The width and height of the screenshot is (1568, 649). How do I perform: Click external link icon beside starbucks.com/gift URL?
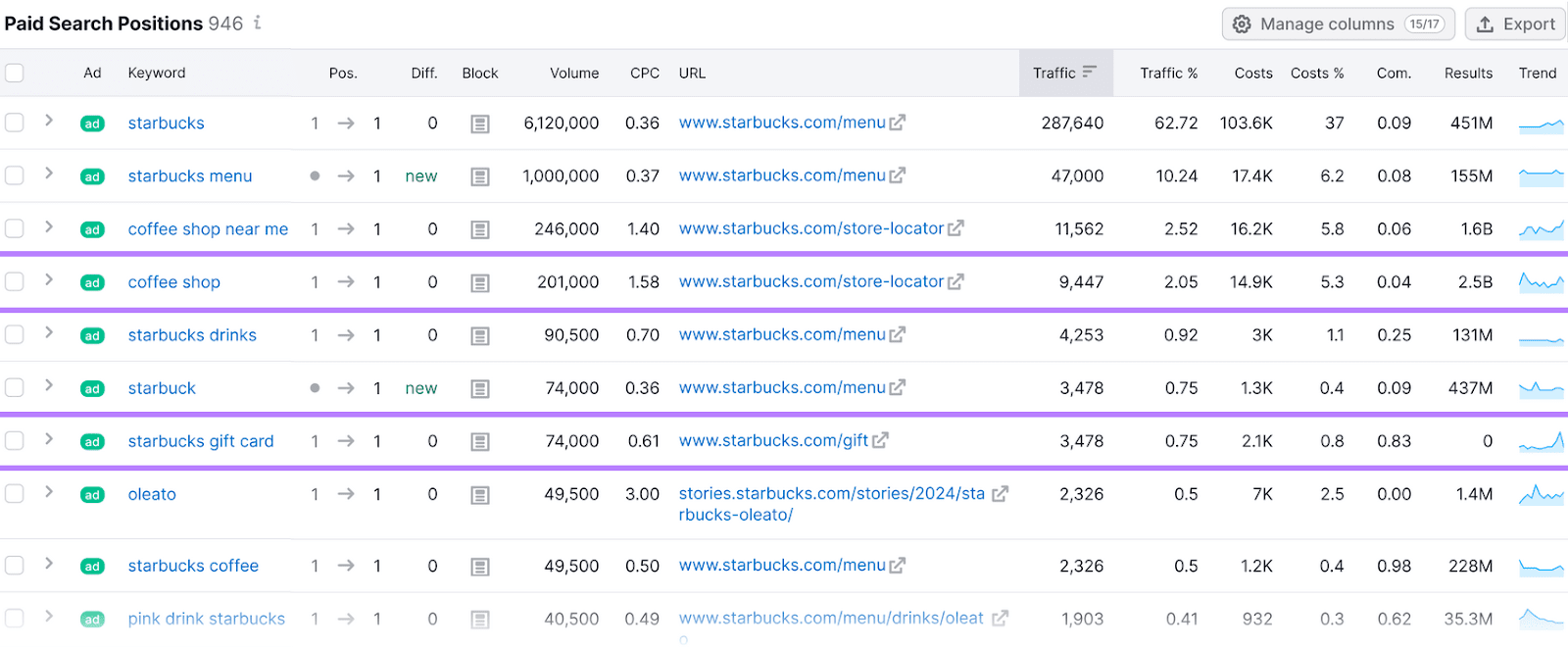pyautogui.click(x=880, y=441)
